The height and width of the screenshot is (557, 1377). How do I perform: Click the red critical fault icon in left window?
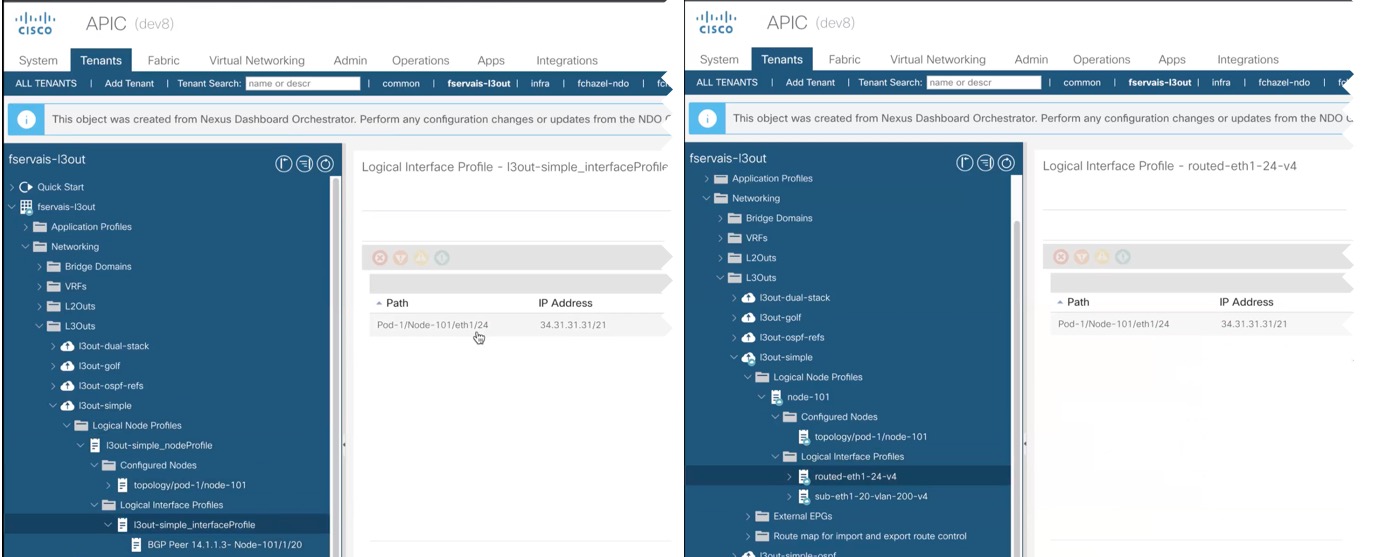380,258
